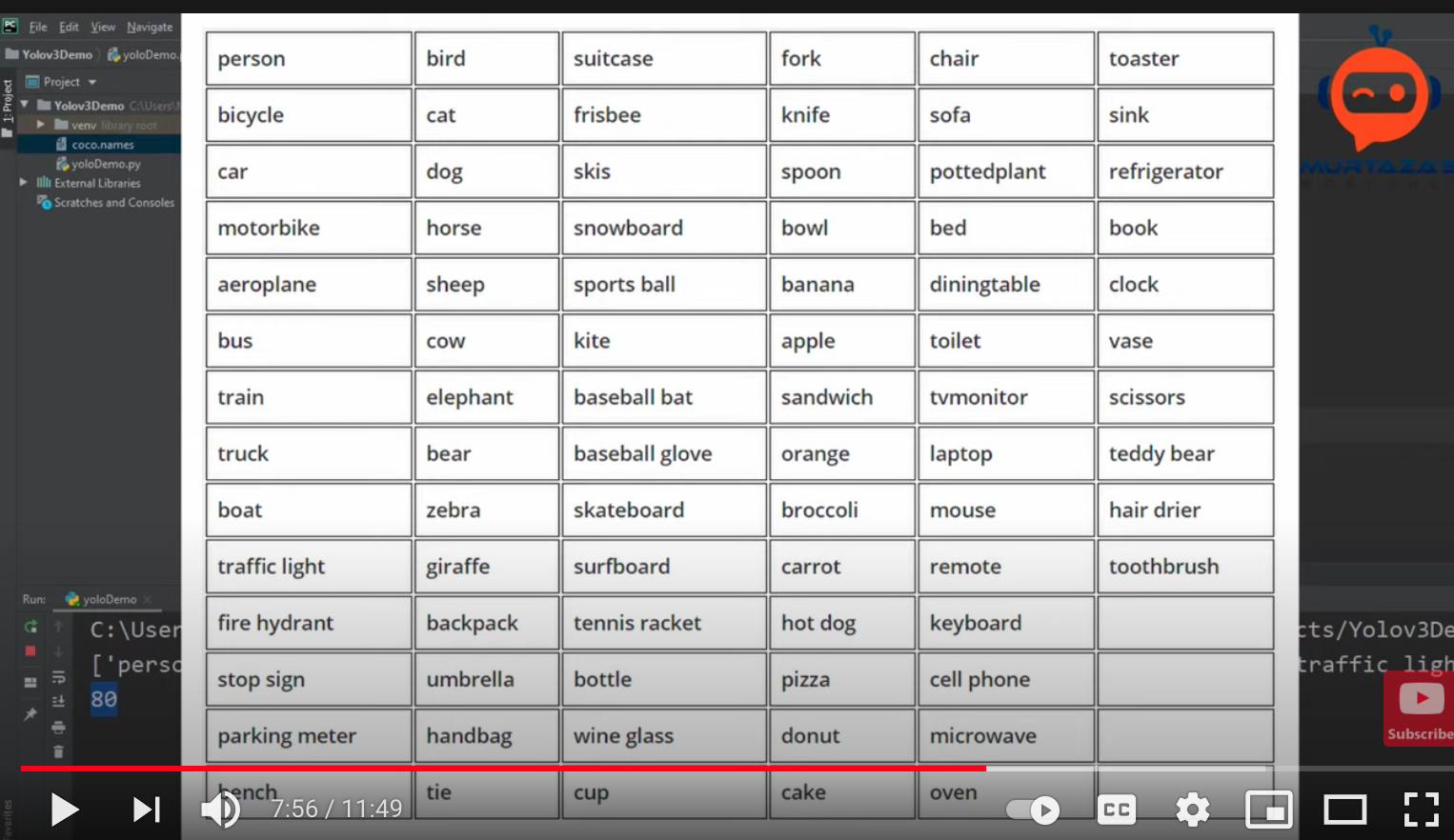Click the 'broccoli' table cell
The height and width of the screenshot is (840, 1454).
tap(842, 510)
